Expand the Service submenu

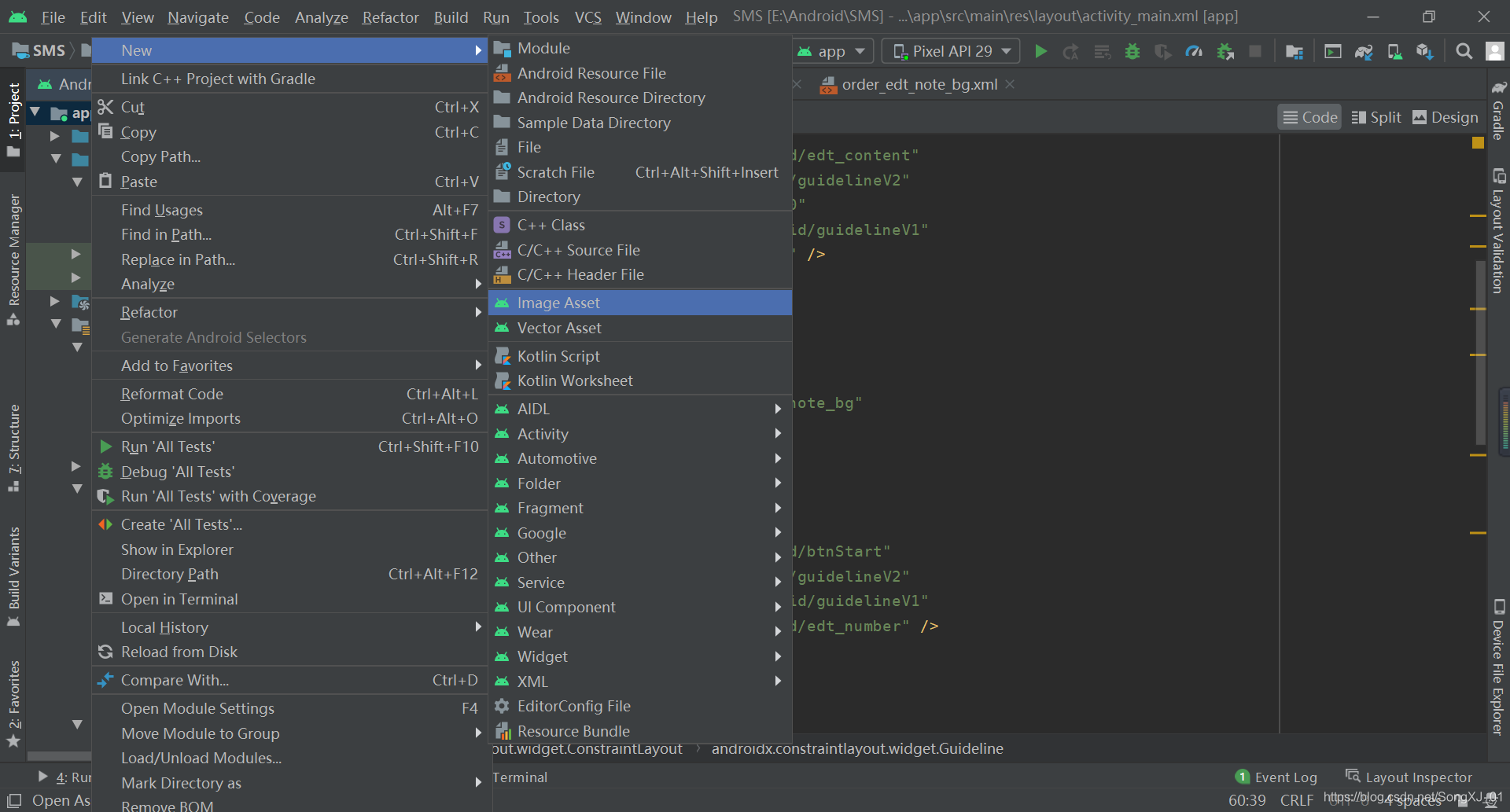639,582
